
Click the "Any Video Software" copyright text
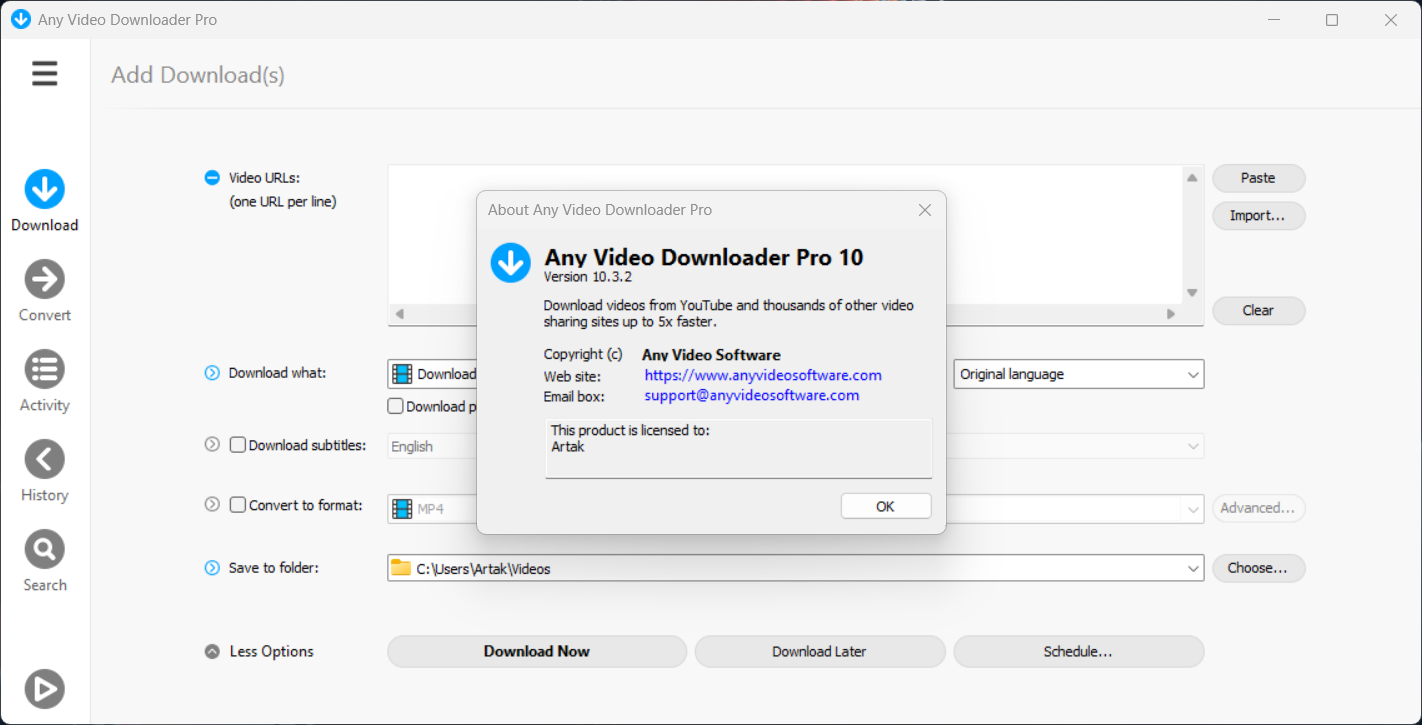(711, 355)
